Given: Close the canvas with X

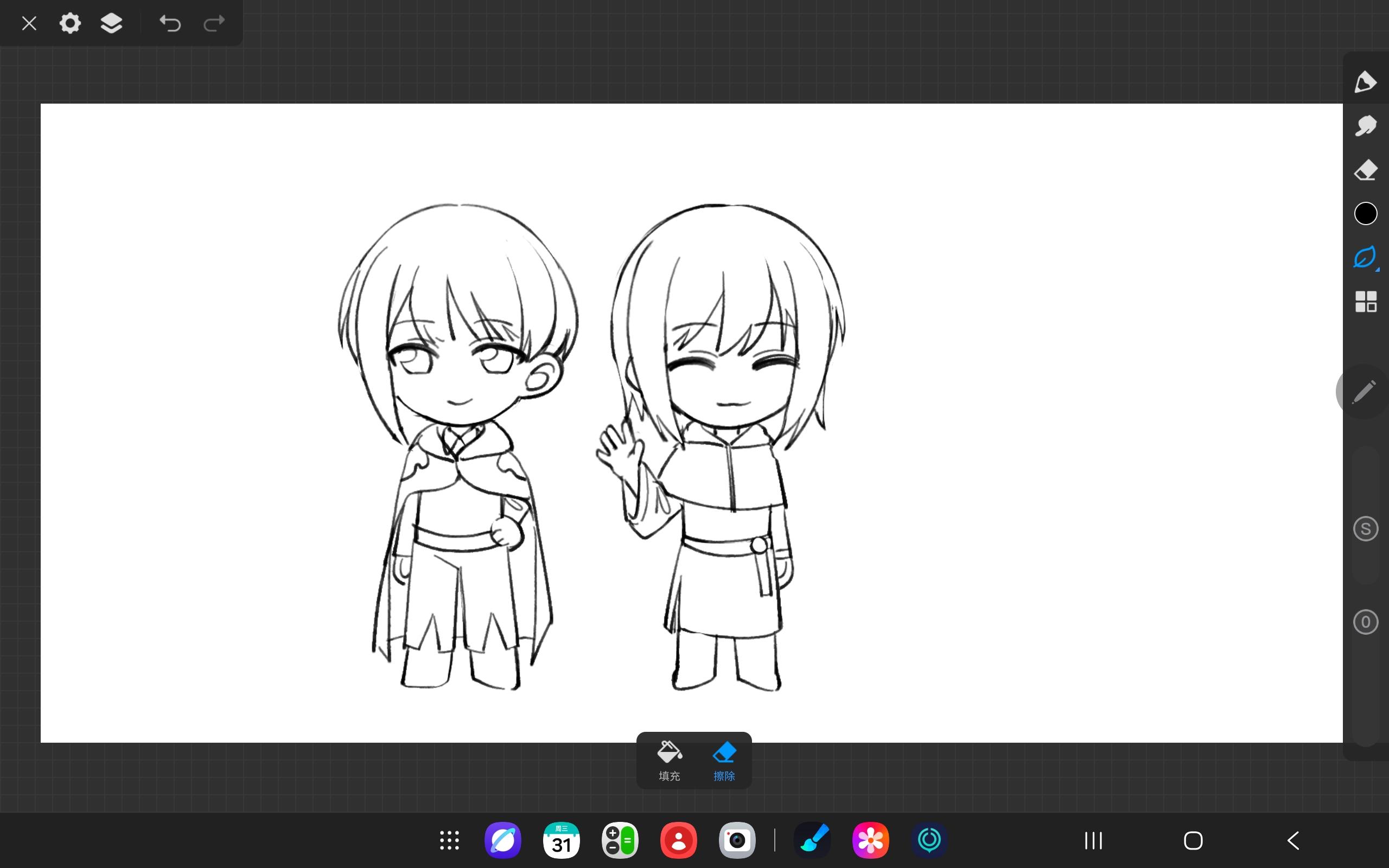Looking at the screenshot, I should pyautogui.click(x=29, y=23).
